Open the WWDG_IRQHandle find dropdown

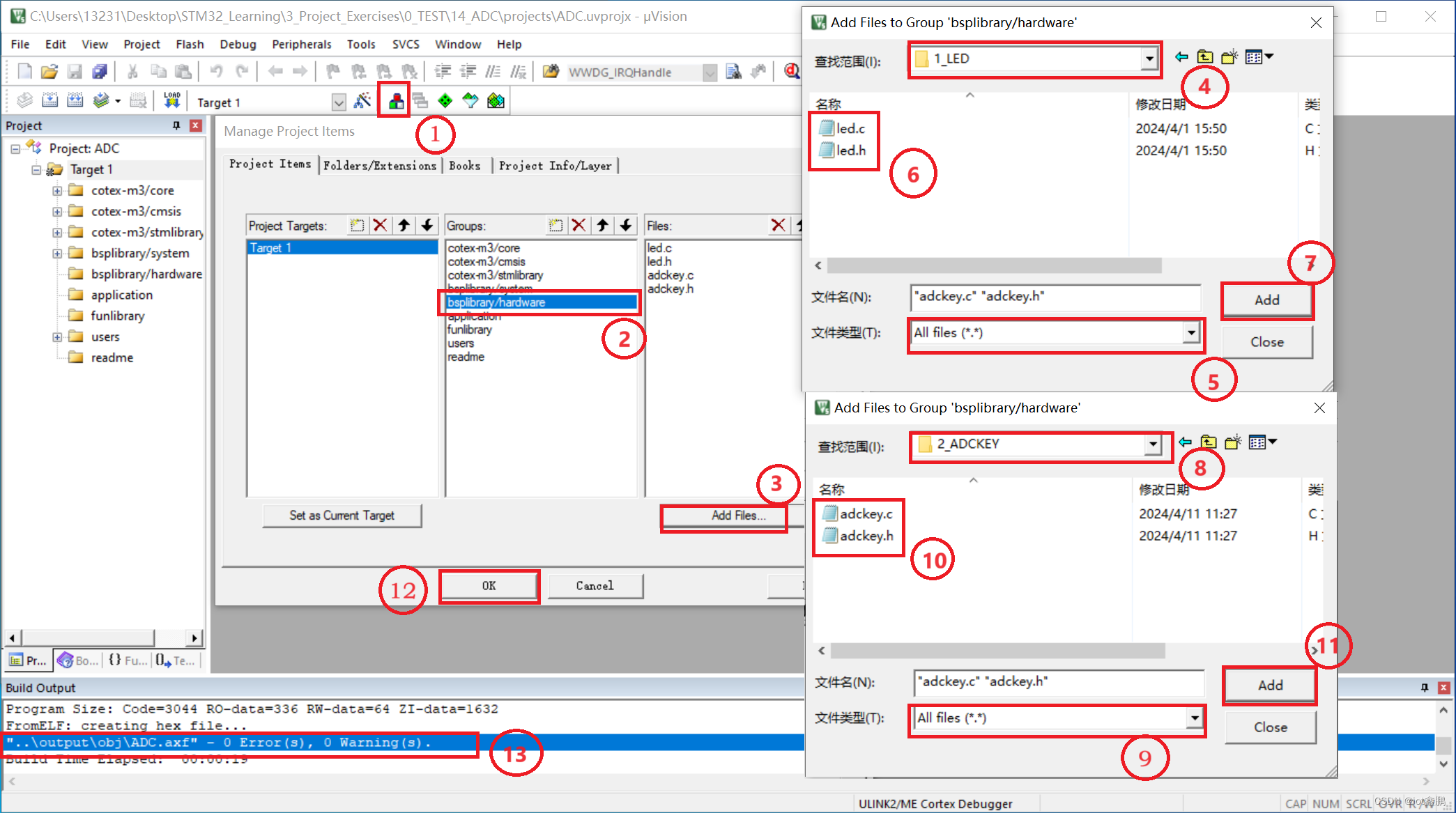tap(710, 72)
